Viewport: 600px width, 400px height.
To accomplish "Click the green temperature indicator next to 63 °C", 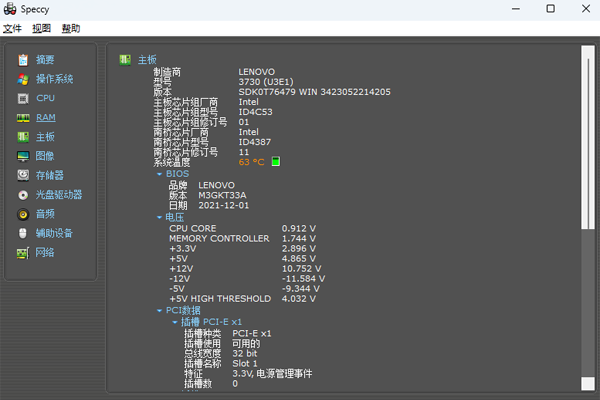I will click(x=276, y=162).
